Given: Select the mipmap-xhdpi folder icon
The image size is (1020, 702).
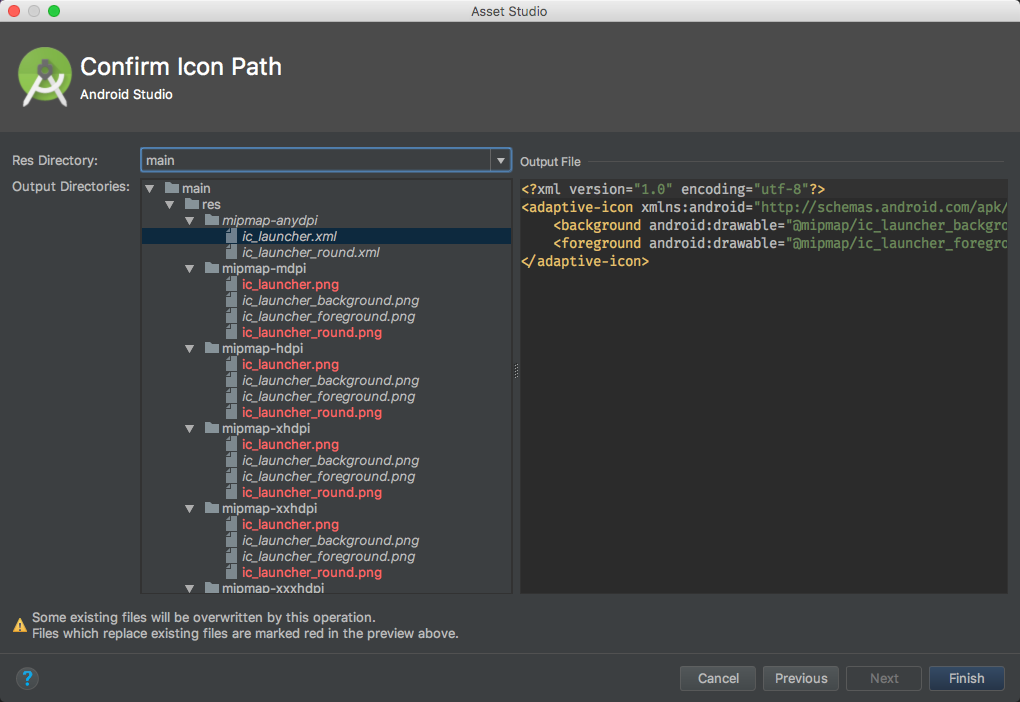Looking at the screenshot, I should (212, 428).
